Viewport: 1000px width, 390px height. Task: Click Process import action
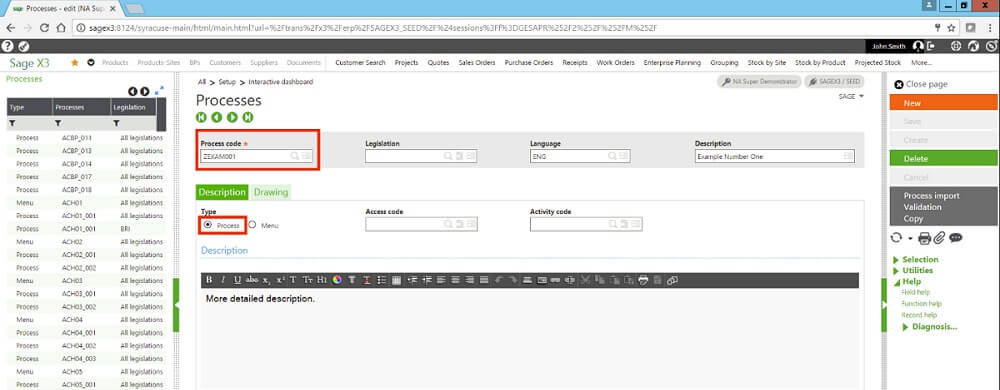pos(931,196)
